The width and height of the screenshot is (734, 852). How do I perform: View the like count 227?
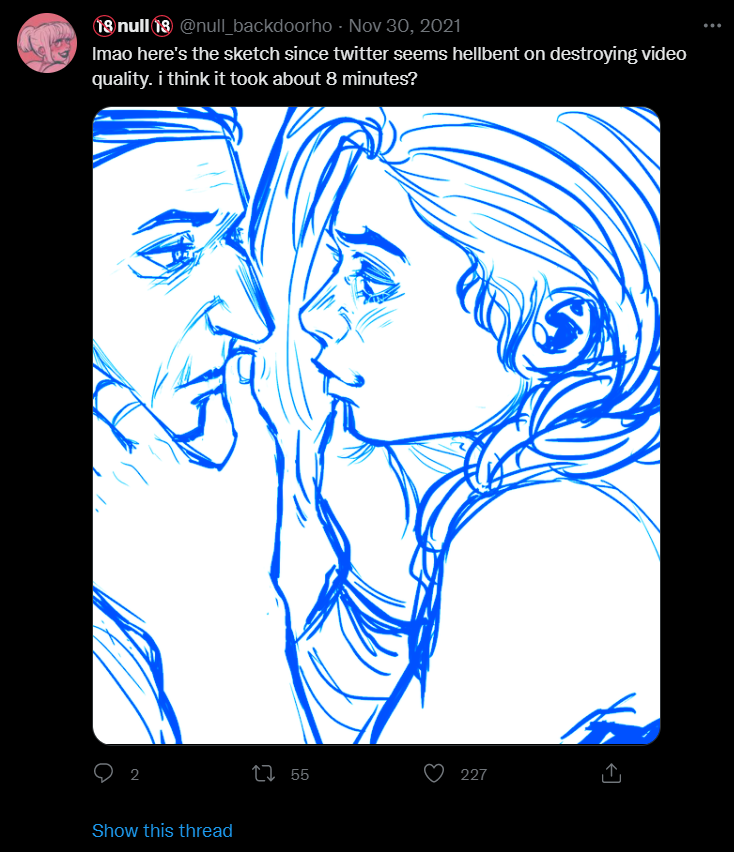(x=474, y=774)
